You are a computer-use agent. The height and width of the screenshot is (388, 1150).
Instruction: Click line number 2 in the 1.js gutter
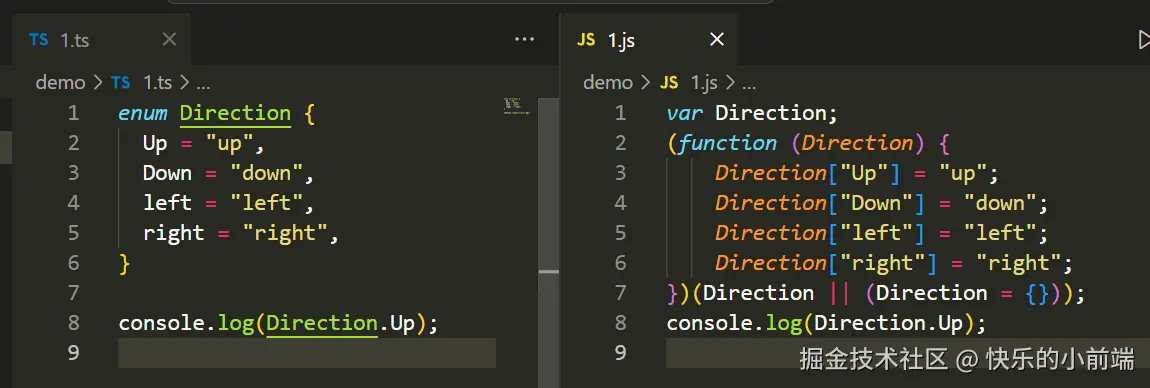(x=620, y=143)
